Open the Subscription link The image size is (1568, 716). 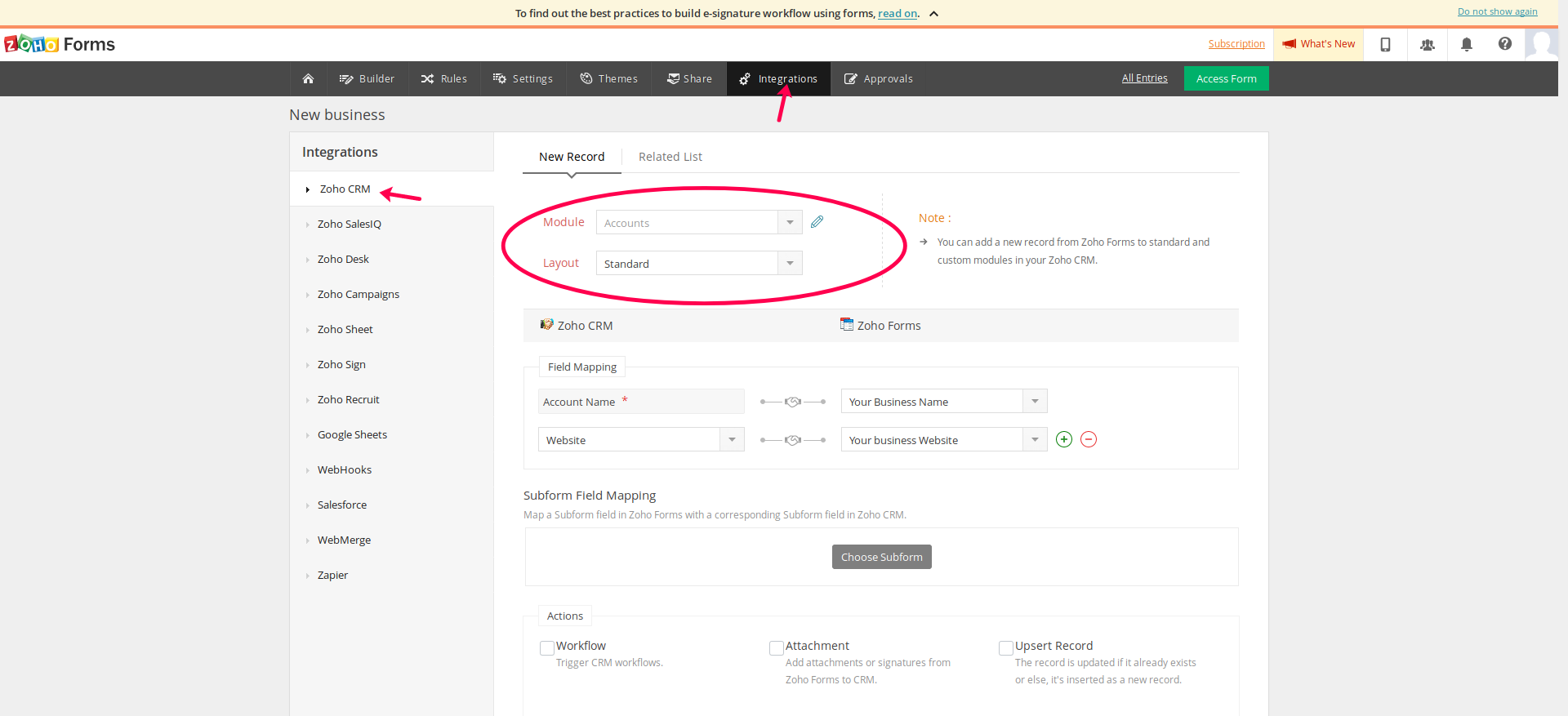[1236, 44]
